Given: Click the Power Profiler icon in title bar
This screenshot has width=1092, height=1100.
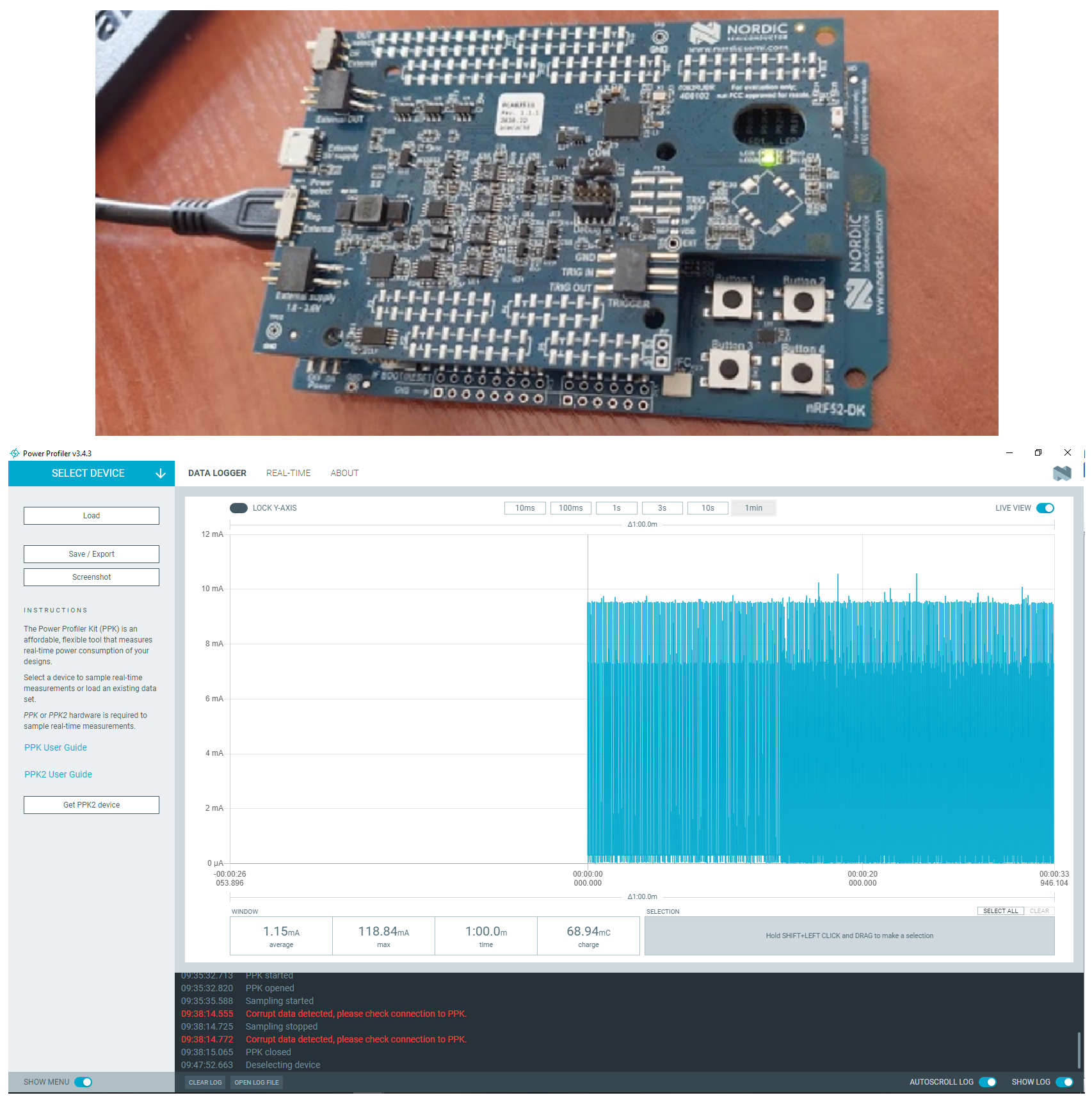Looking at the screenshot, I should tap(14, 452).
